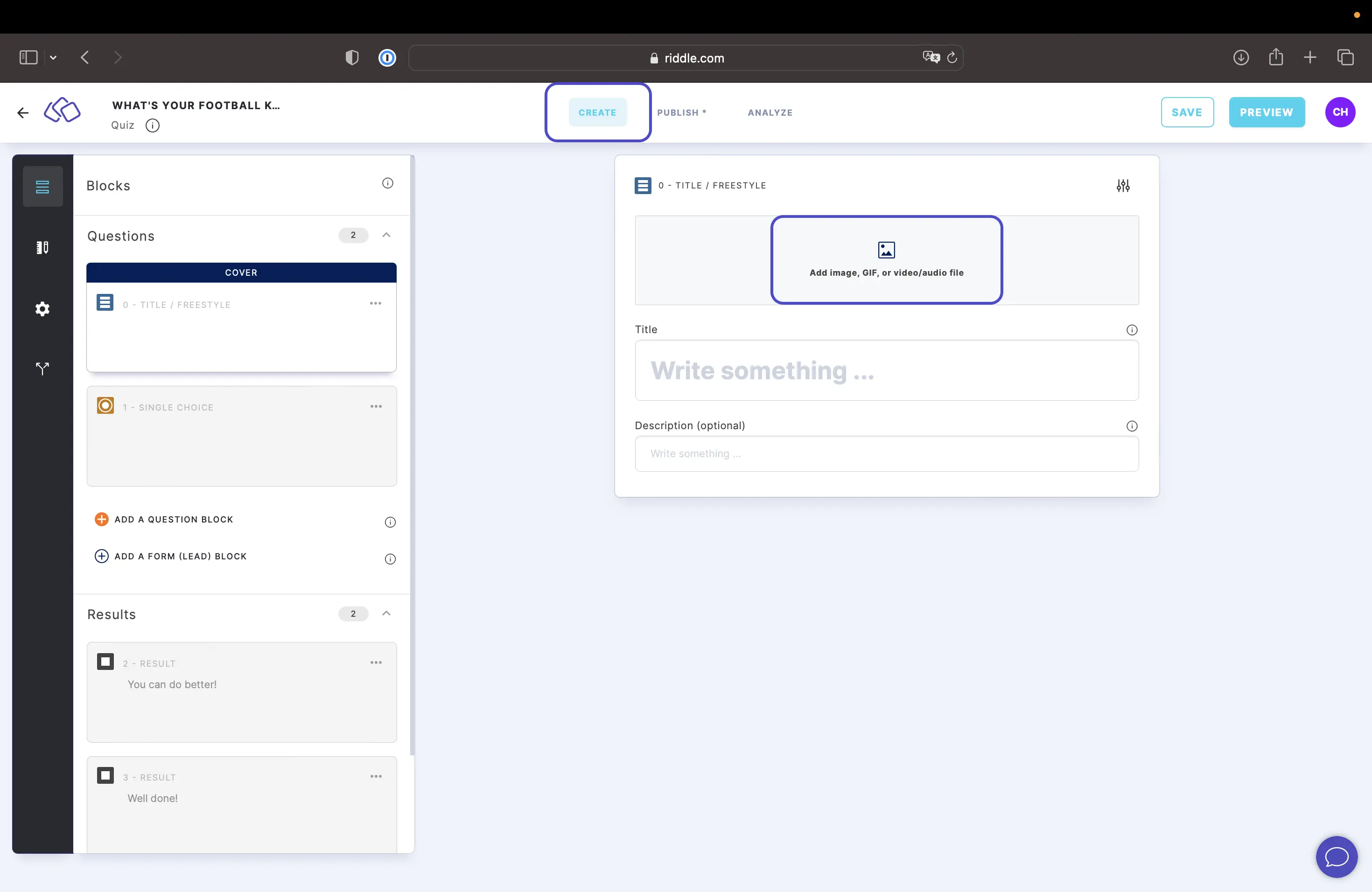Viewport: 1372px width, 892px height.
Task: Open a new Safari tab
Action: point(1310,58)
